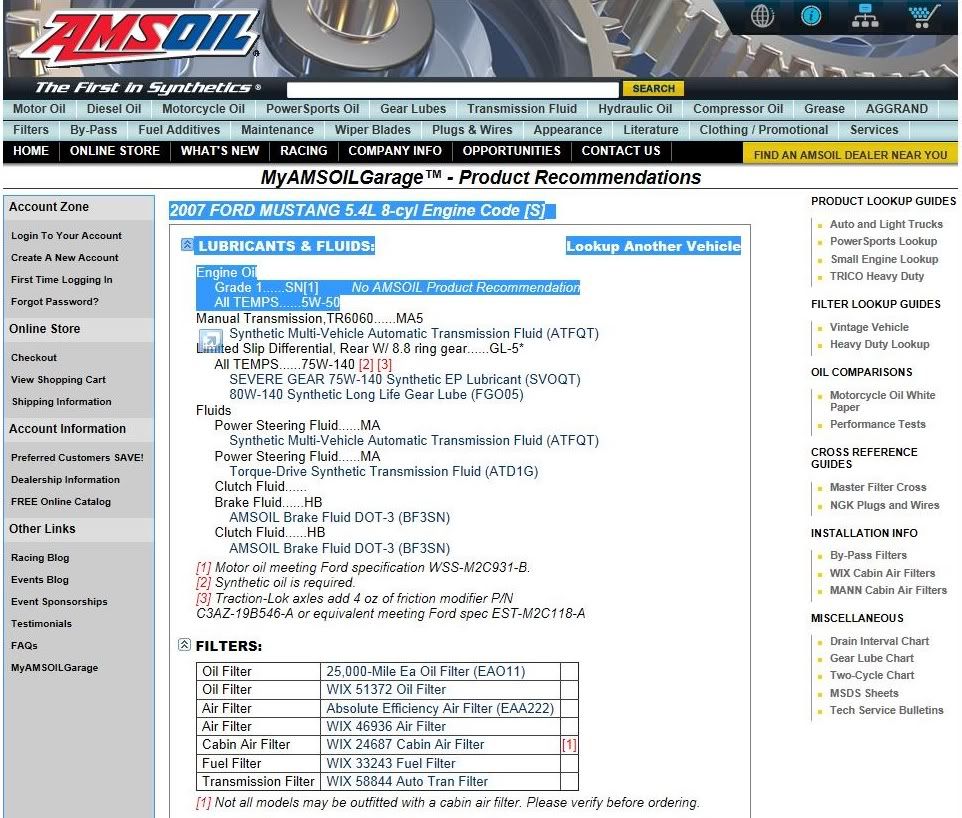Open the TRICO Heavy Duty guide

877,277
